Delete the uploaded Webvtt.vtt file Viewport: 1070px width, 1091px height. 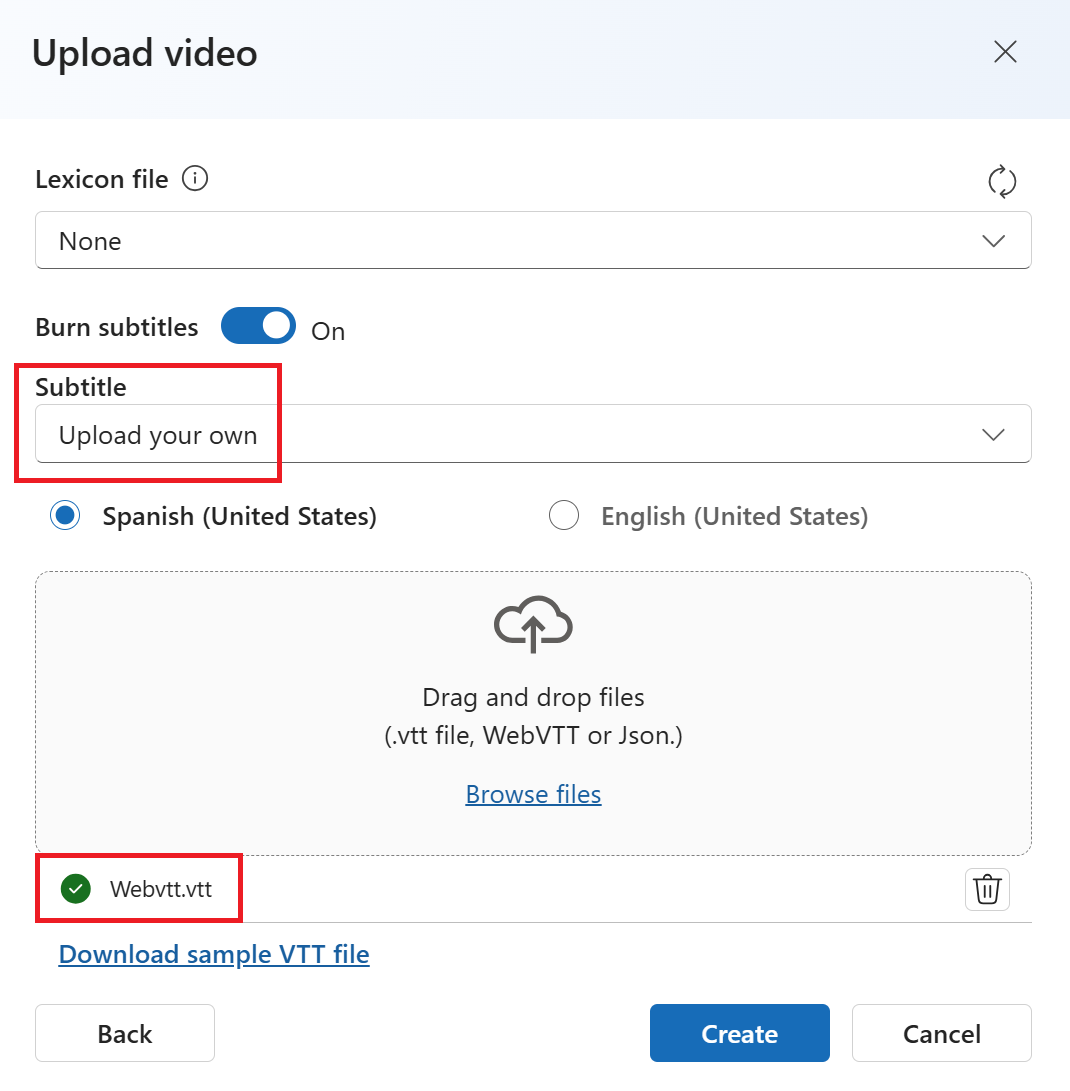[x=987, y=889]
